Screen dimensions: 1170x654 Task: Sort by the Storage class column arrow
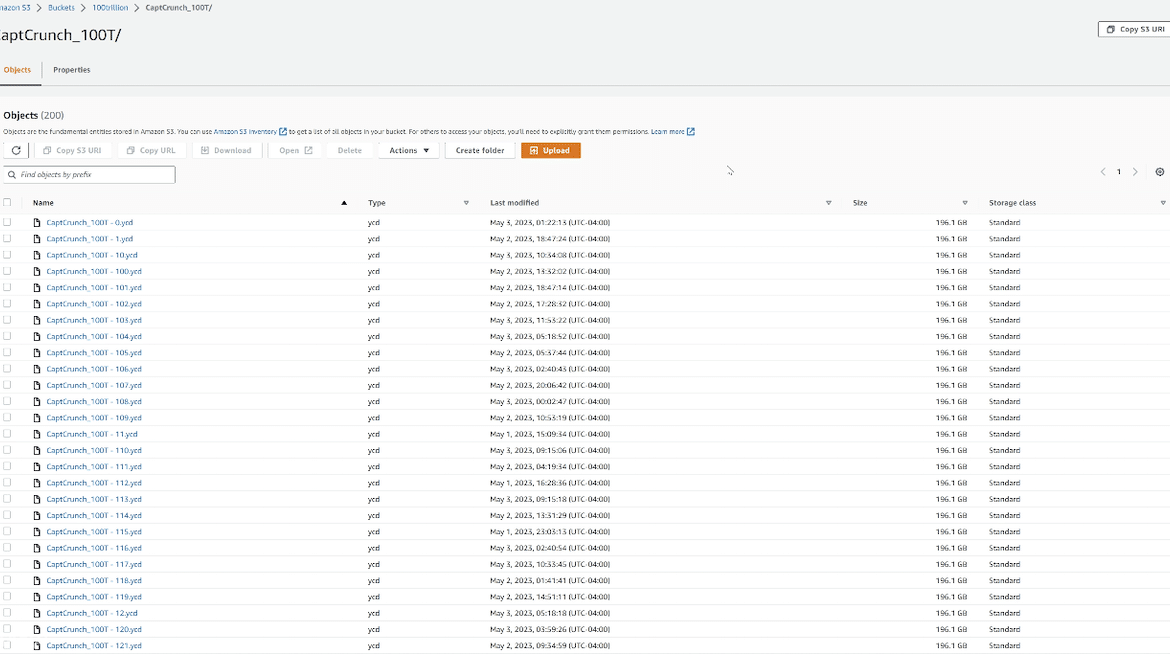(x=1163, y=203)
